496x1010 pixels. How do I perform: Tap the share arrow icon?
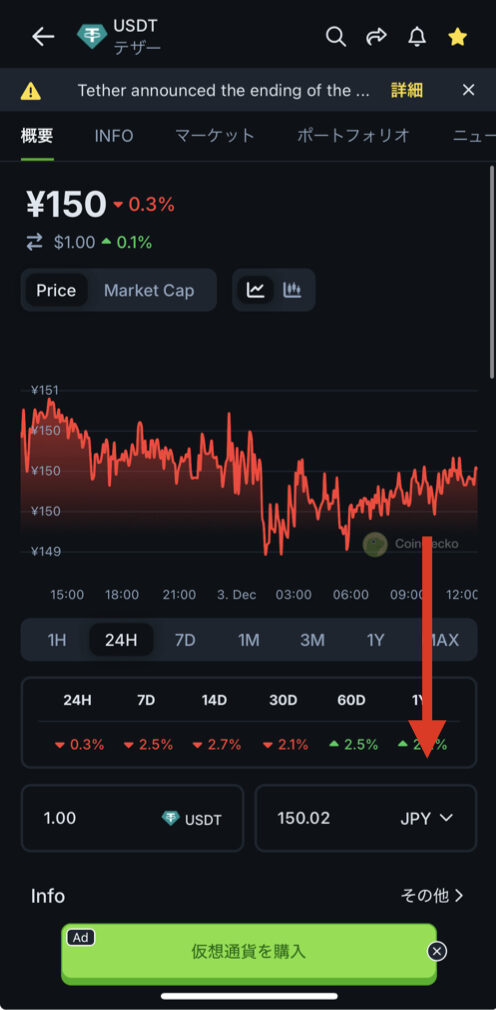(376, 37)
